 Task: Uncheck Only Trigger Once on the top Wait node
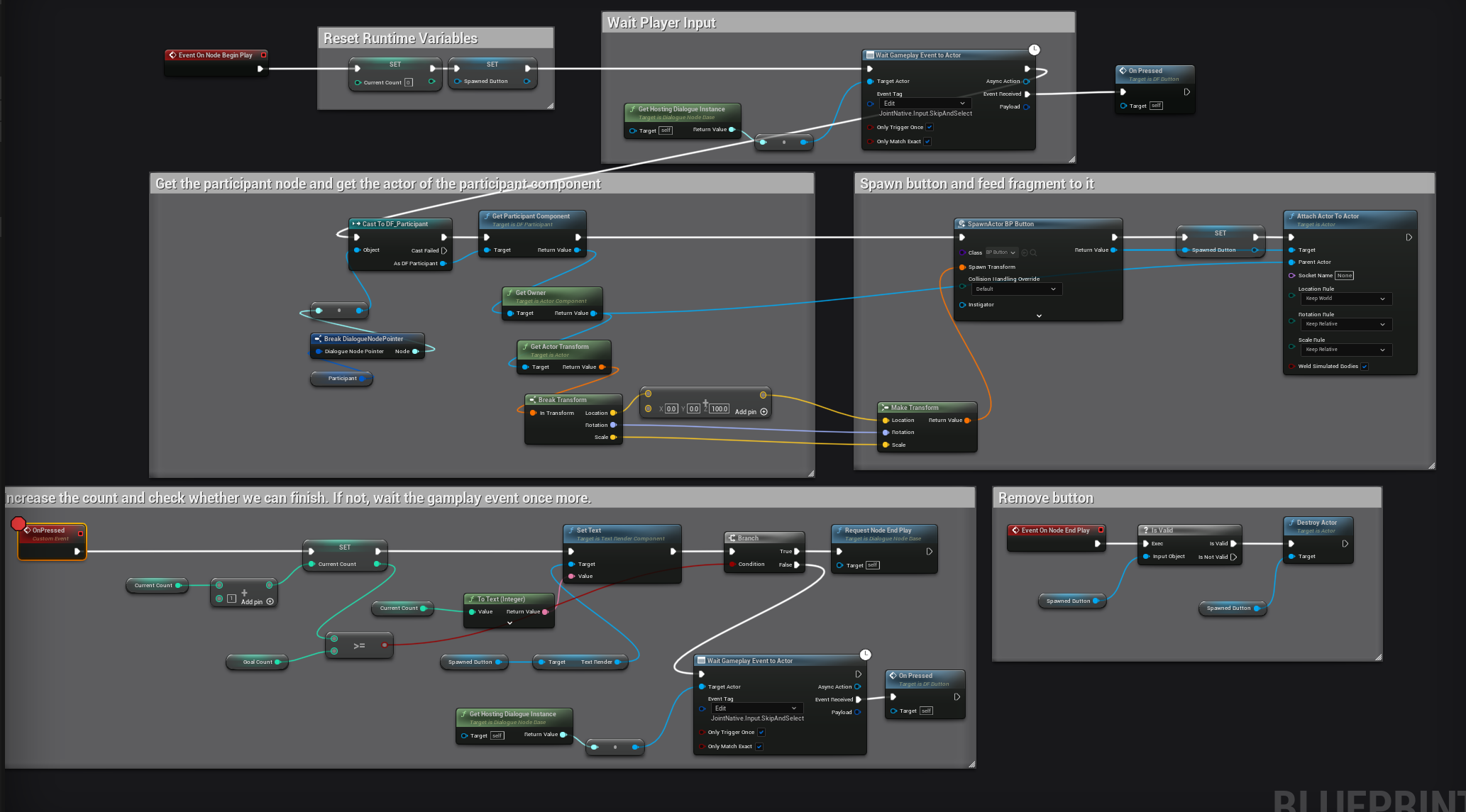(930, 128)
